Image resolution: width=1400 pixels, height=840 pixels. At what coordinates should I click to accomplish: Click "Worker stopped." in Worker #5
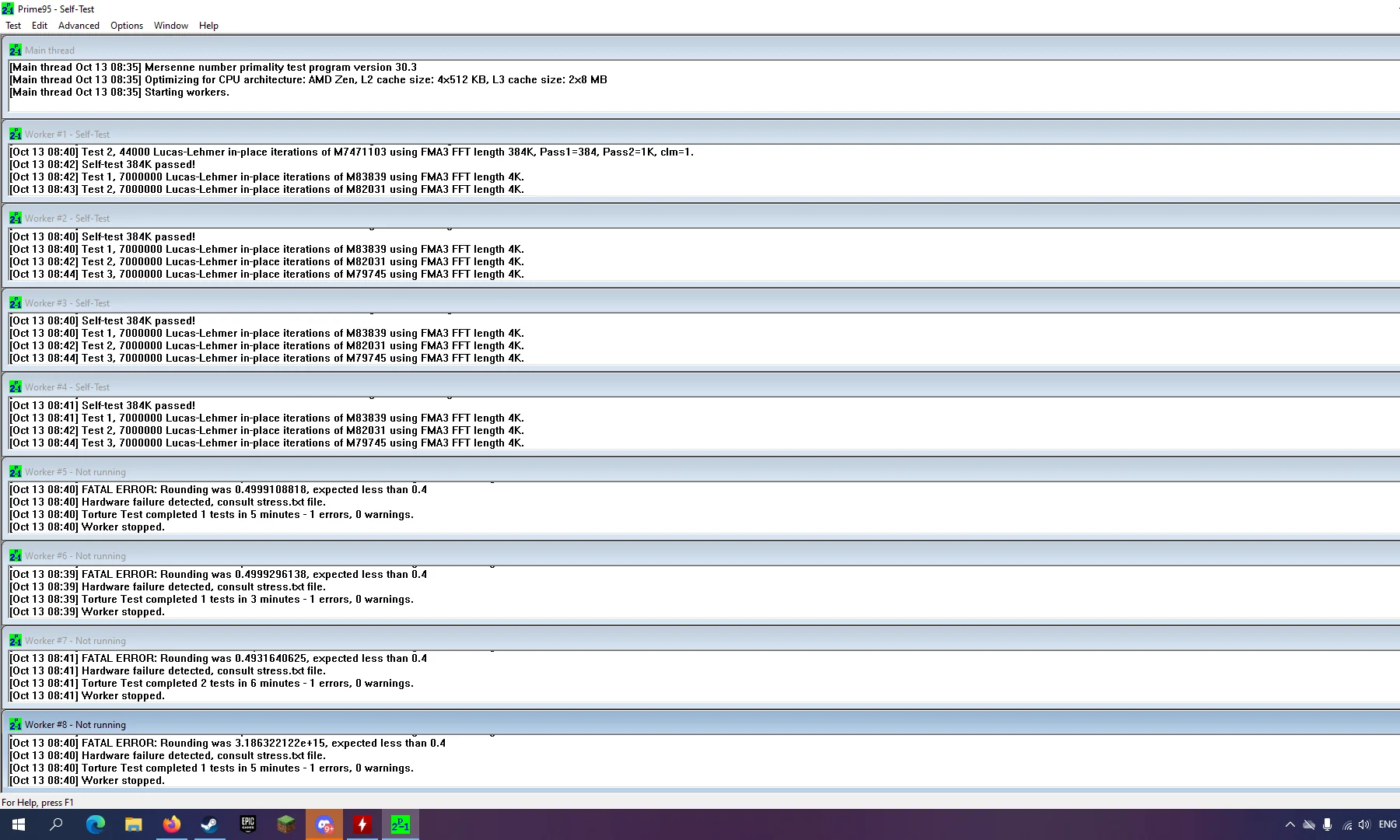coord(87,527)
